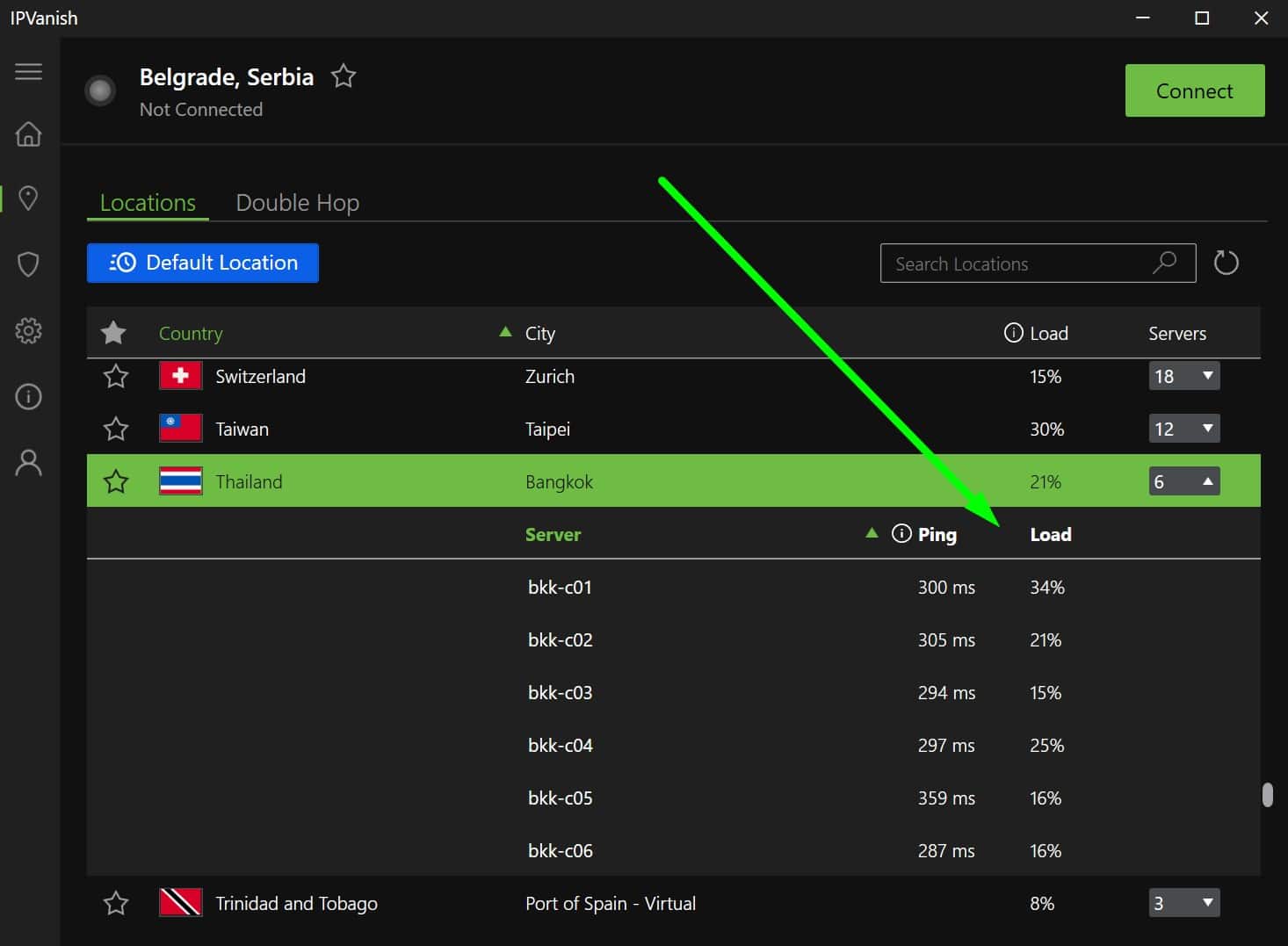Click the Taiwan flag icon

(181, 429)
